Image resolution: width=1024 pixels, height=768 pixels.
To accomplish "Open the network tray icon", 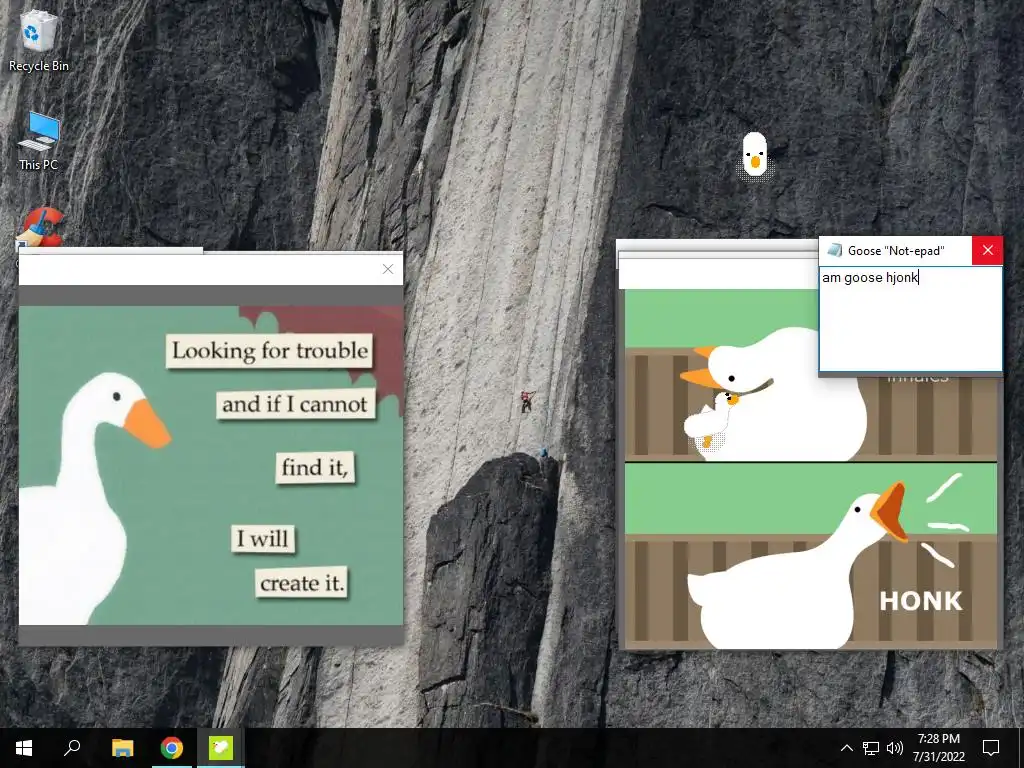I will (x=871, y=748).
